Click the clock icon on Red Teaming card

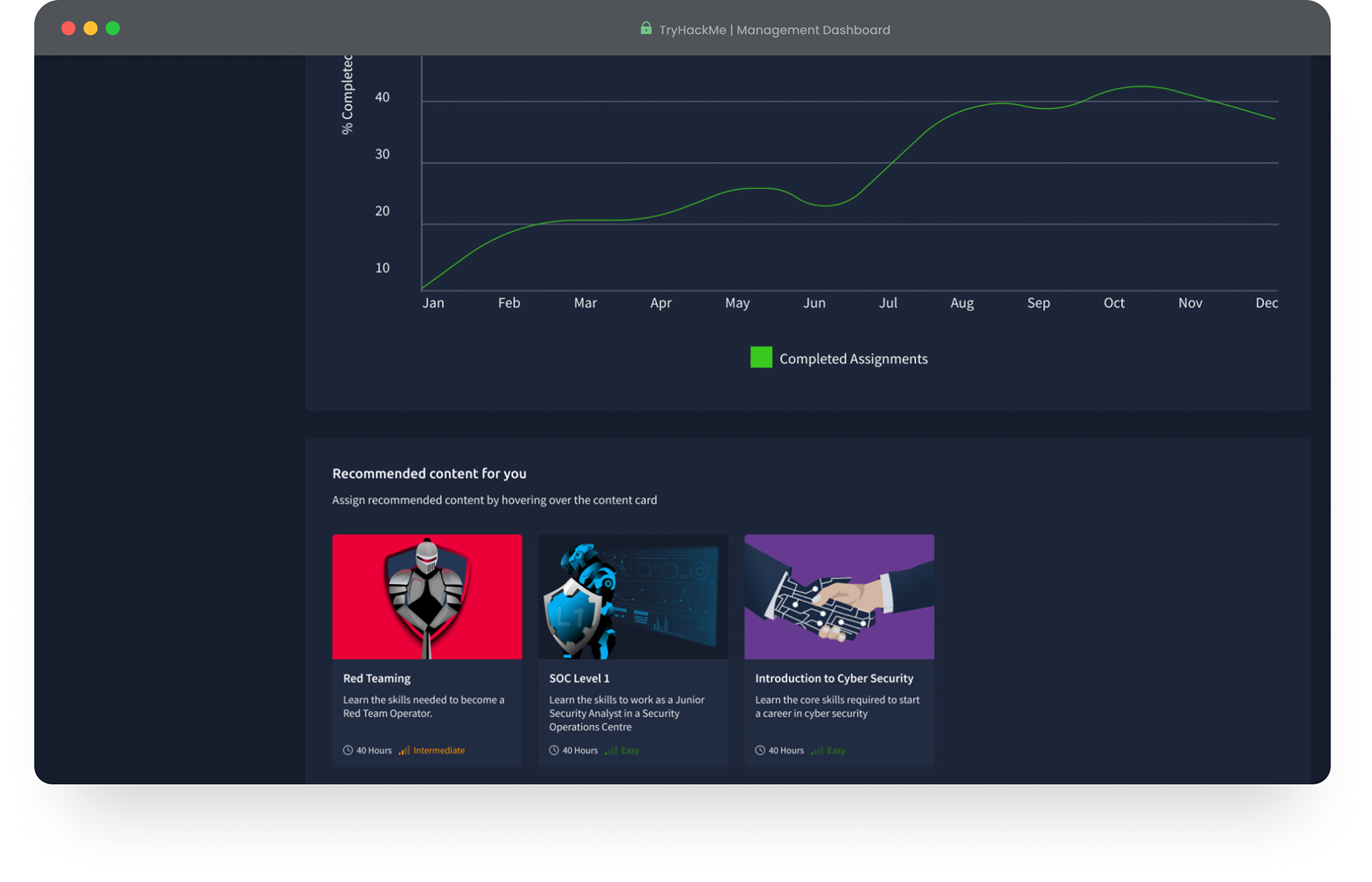[x=348, y=750]
